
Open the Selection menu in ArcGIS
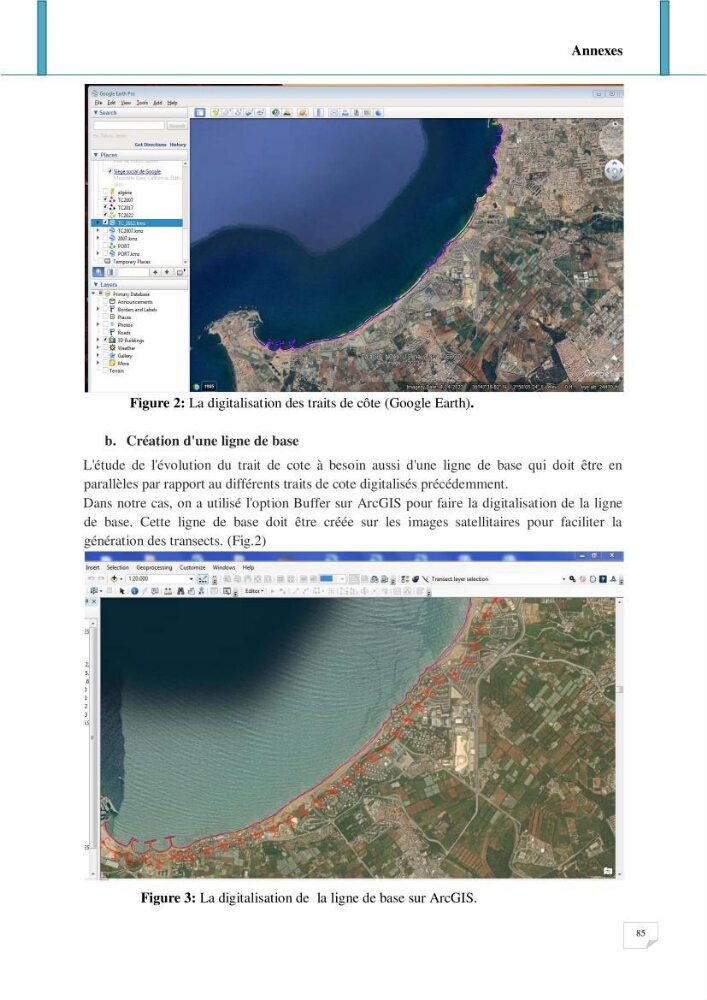(117, 567)
